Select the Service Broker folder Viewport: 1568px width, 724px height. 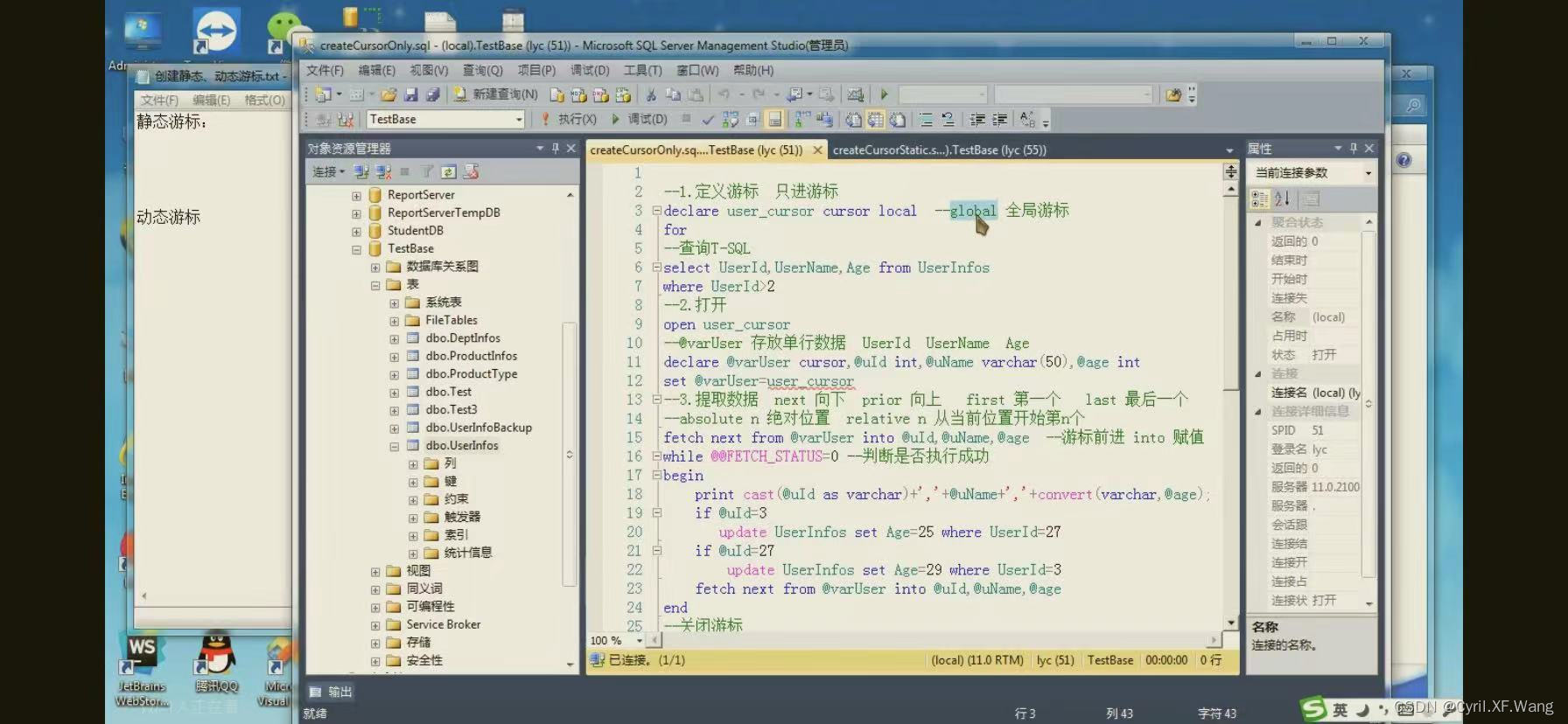(x=443, y=624)
